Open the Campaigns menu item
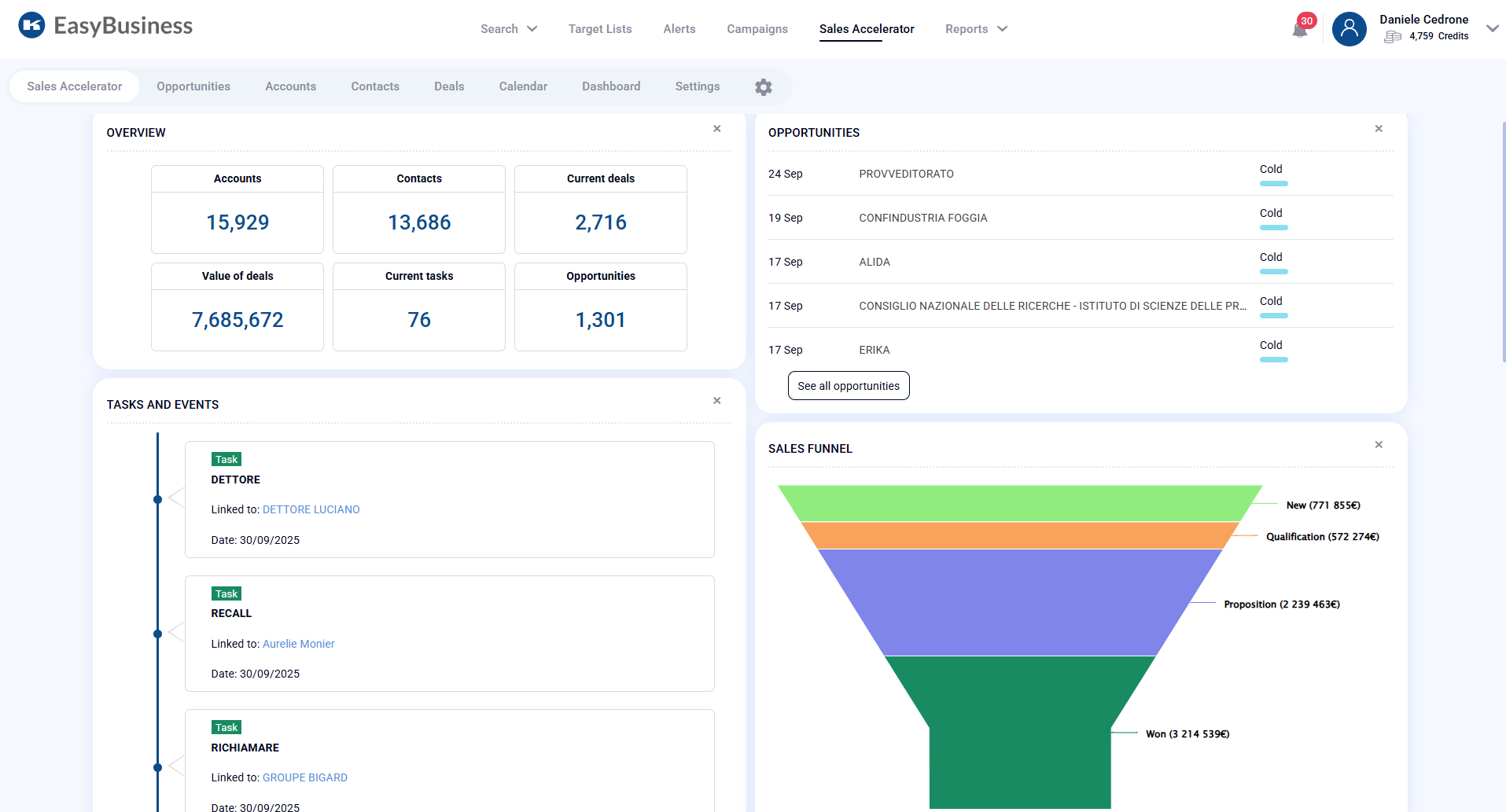 pyautogui.click(x=757, y=28)
